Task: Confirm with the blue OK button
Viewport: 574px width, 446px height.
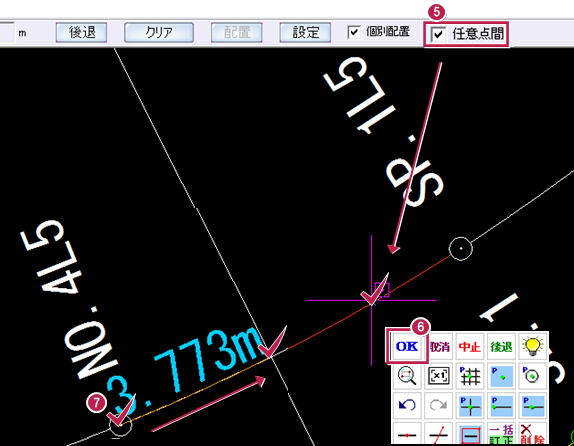Action: [x=407, y=346]
